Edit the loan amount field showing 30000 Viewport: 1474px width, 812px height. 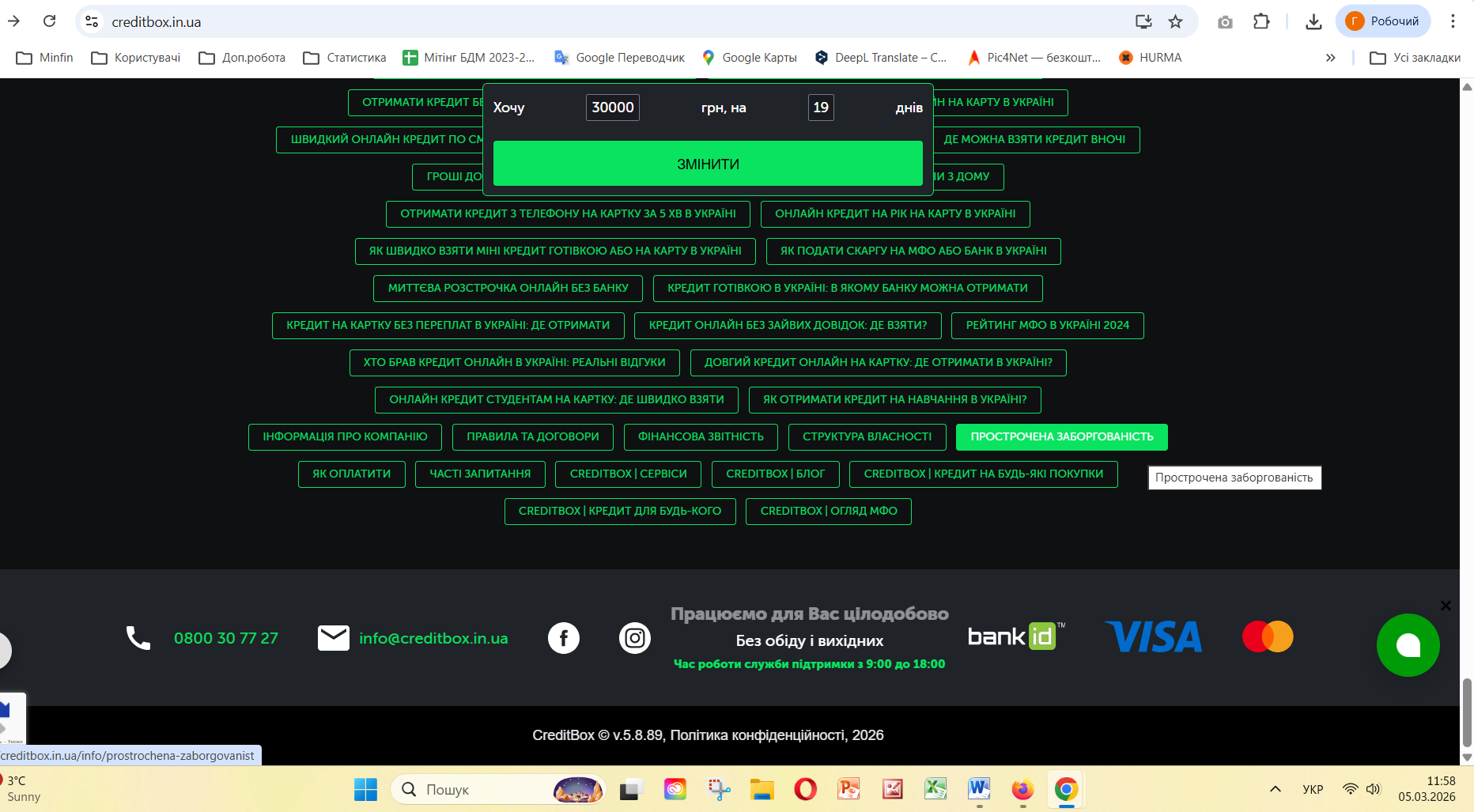click(613, 108)
